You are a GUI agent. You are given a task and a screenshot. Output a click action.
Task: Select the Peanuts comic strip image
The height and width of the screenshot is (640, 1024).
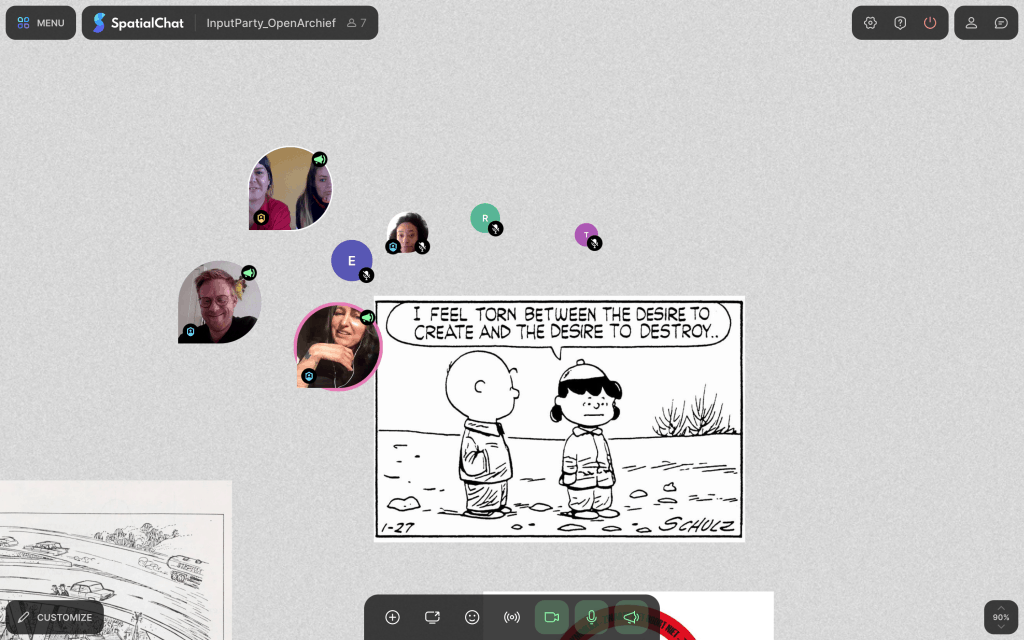pyautogui.click(x=559, y=419)
